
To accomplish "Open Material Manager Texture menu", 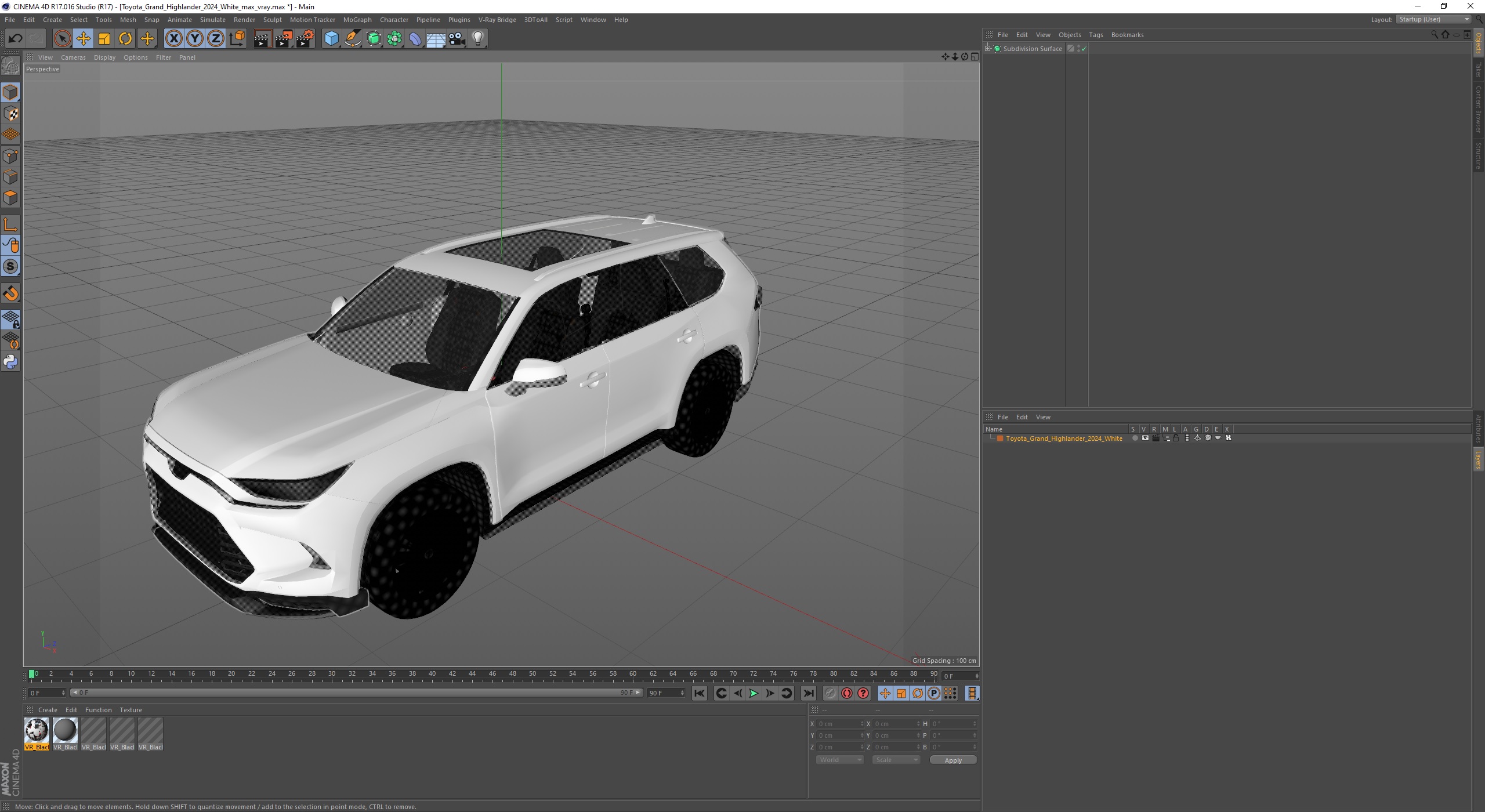I will 131,710.
